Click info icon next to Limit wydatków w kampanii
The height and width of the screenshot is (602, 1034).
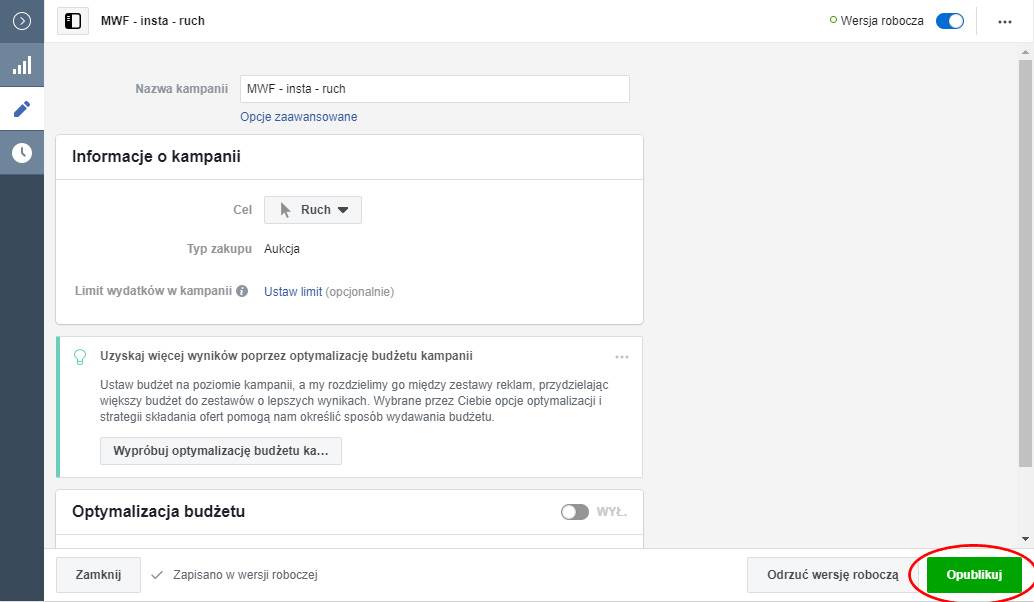tap(242, 292)
